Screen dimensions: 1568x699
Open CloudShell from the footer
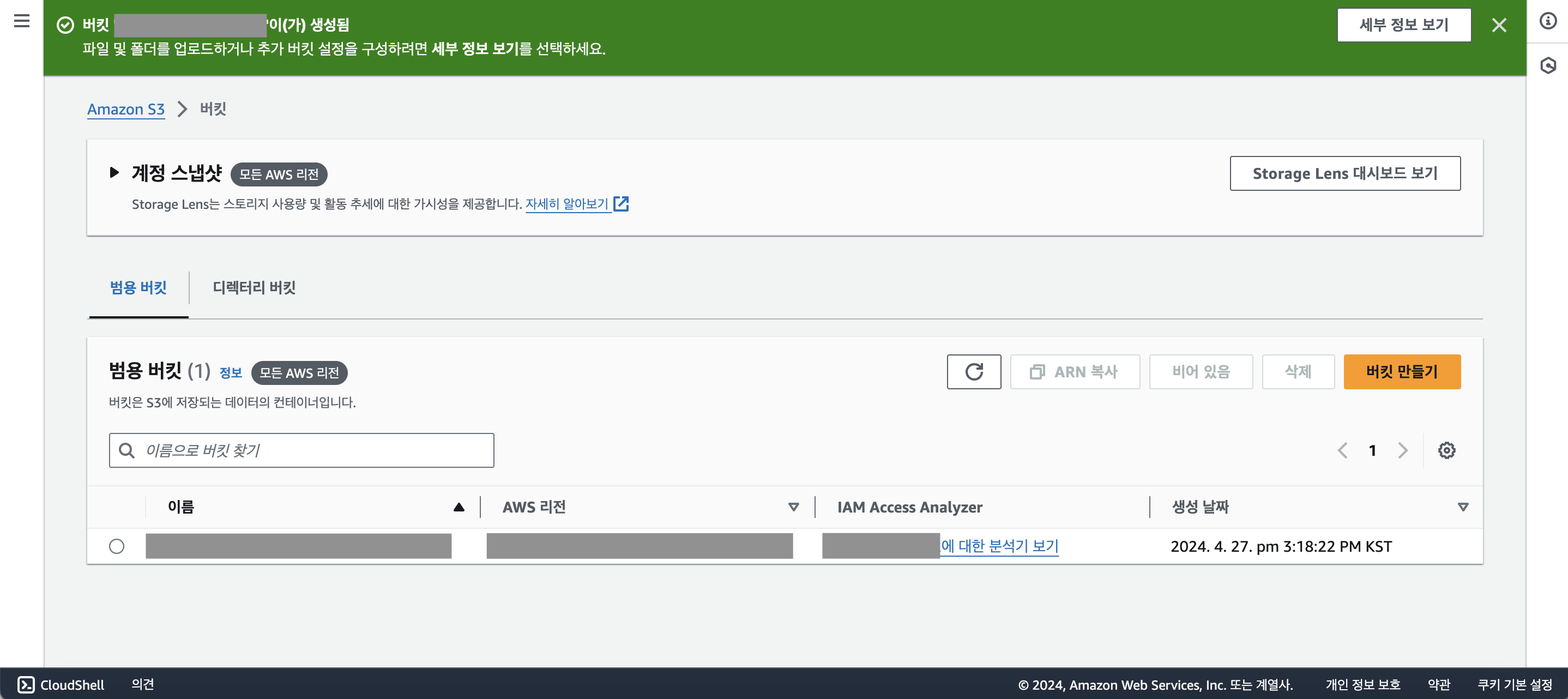61,684
